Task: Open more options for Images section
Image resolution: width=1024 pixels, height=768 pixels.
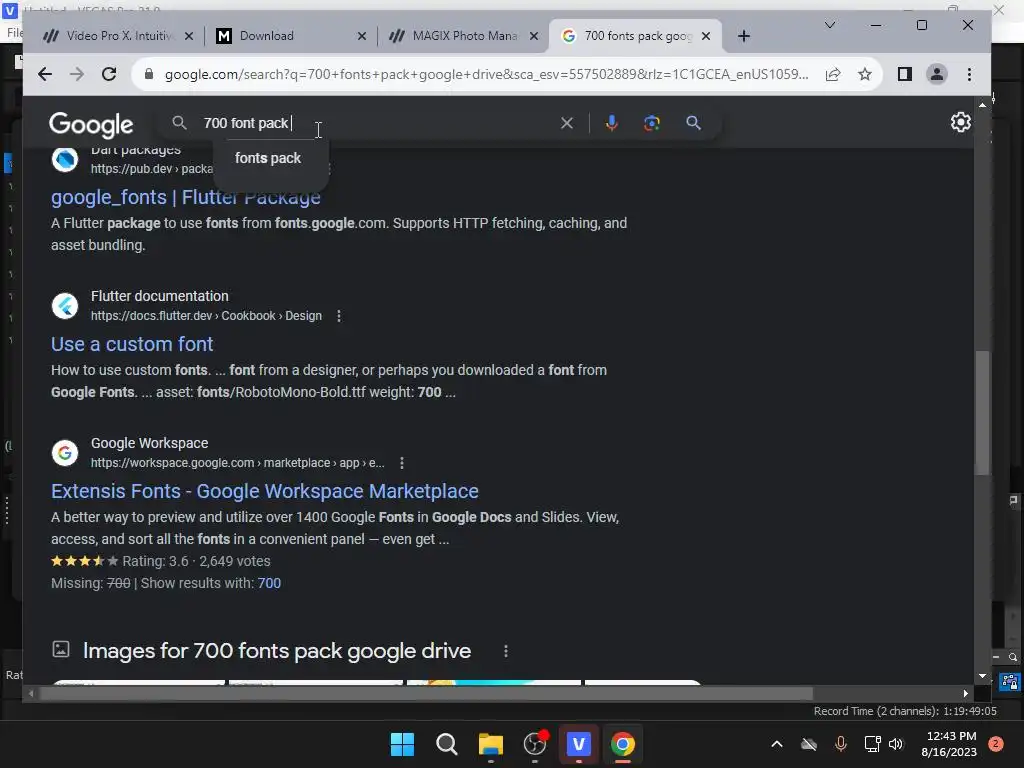Action: pyautogui.click(x=505, y=651)
